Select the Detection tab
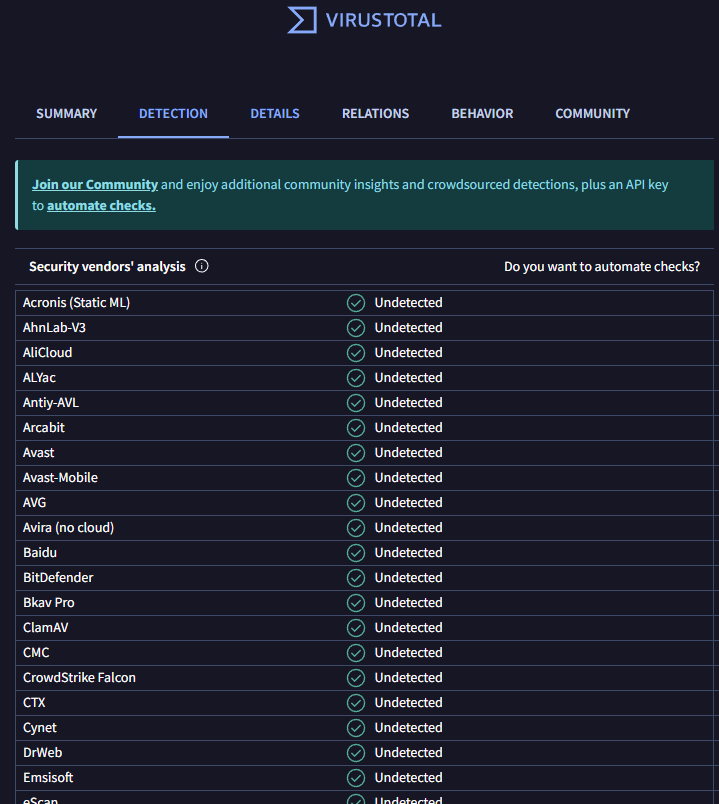Image resolution: width=719 pixels, height=804 pixels. coord(173,113)
